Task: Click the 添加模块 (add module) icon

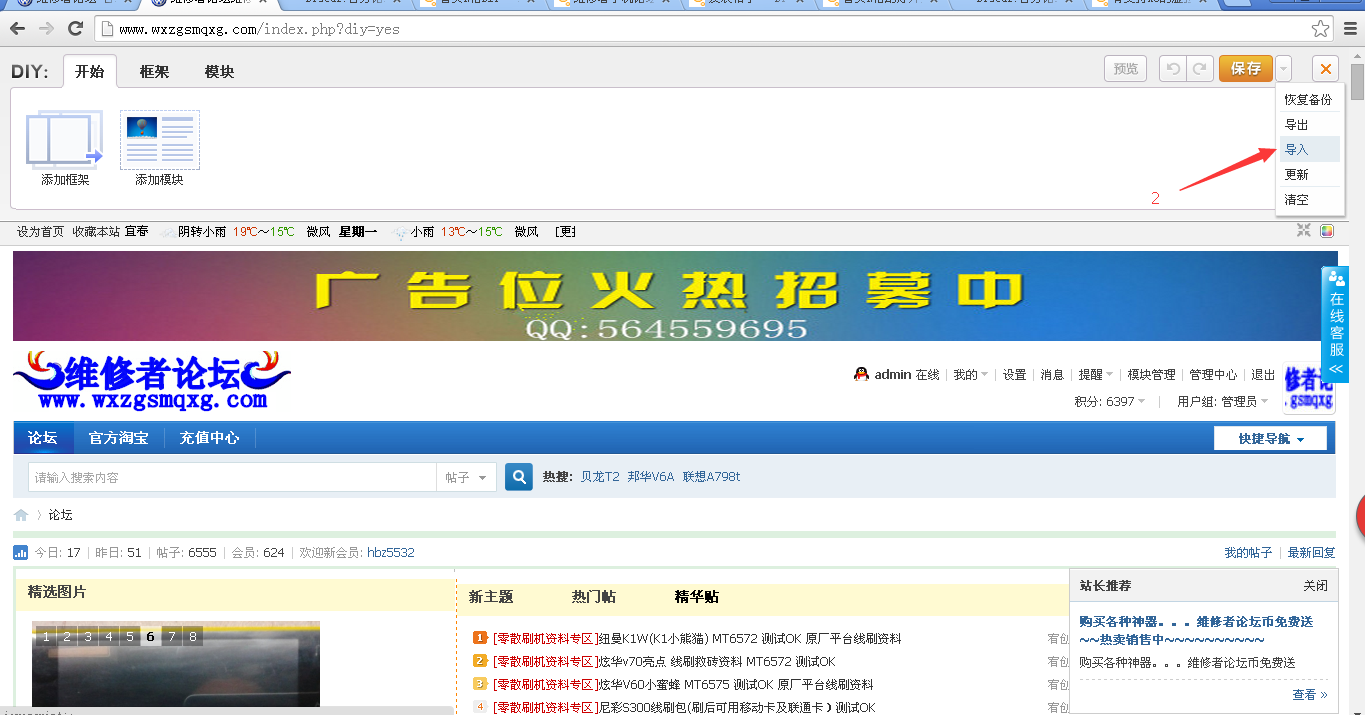Action: 159,141
